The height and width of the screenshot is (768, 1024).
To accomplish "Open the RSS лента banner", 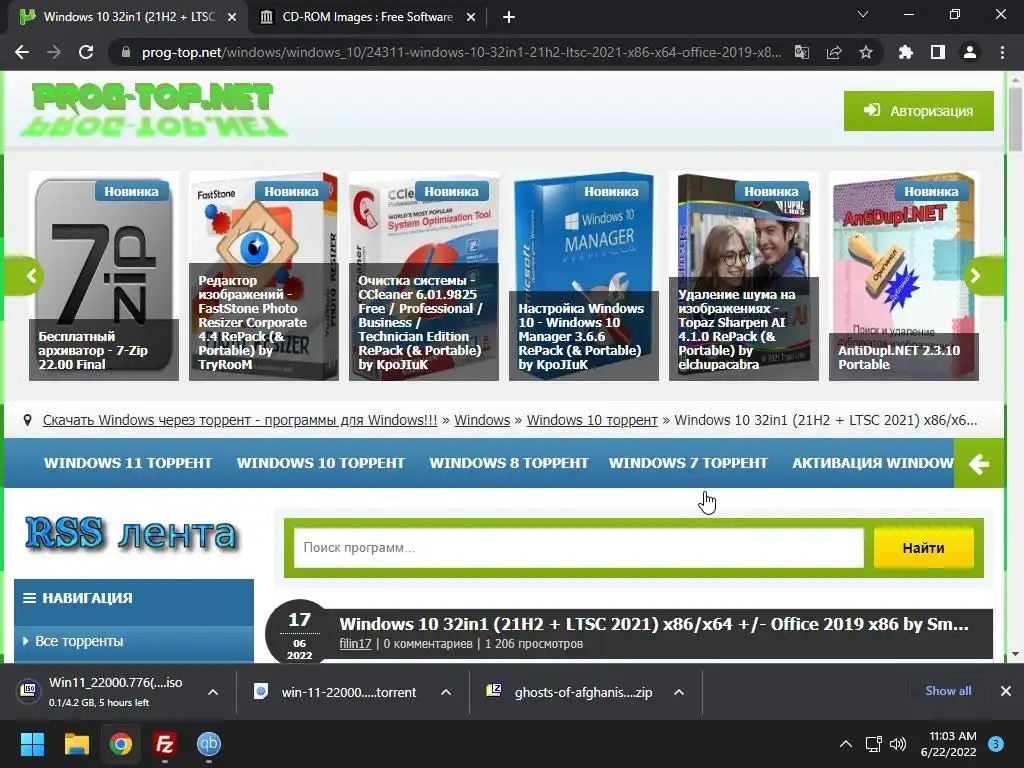I will tap(131, 533).
